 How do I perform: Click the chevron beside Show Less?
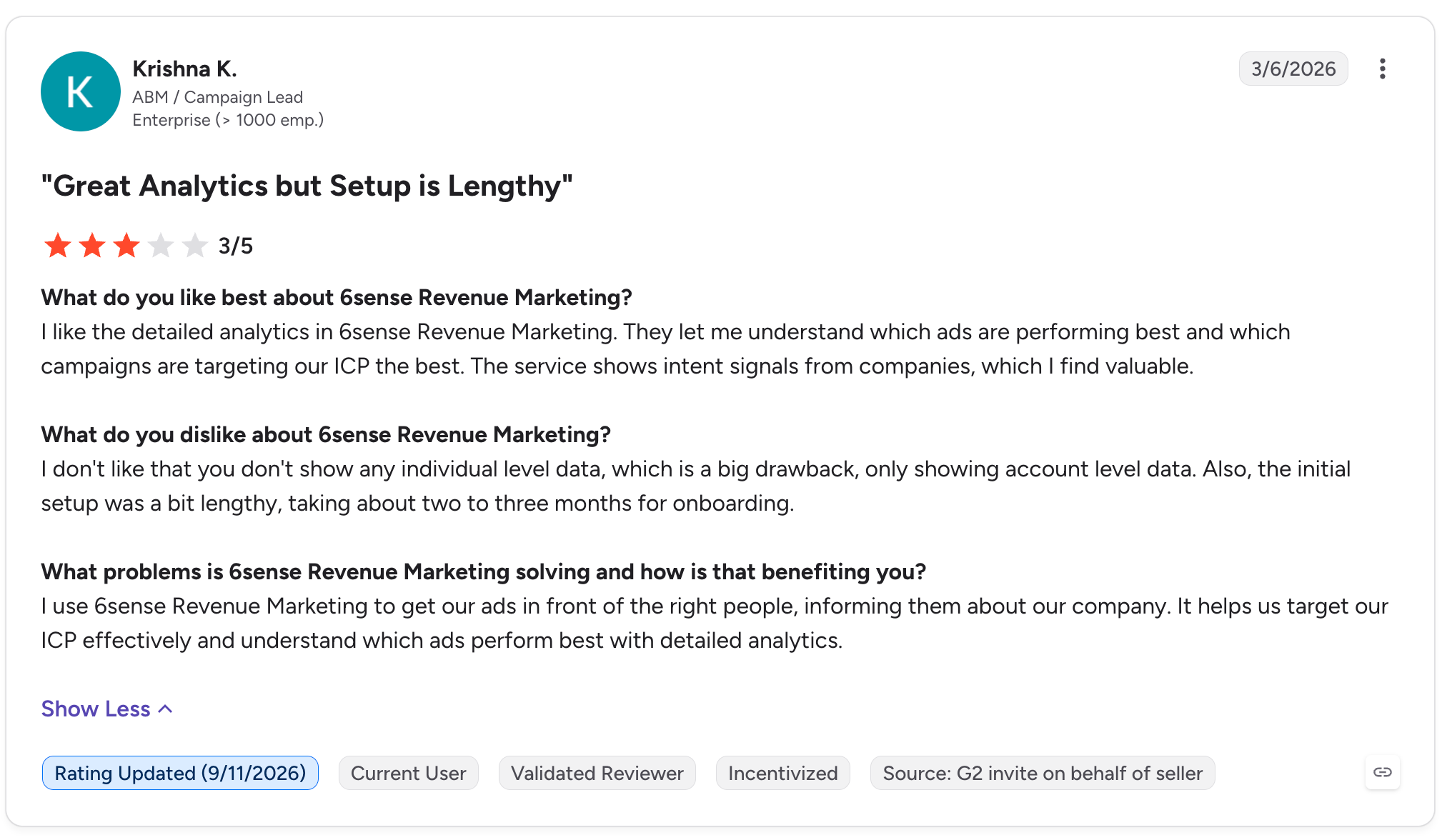coord(165,709)
